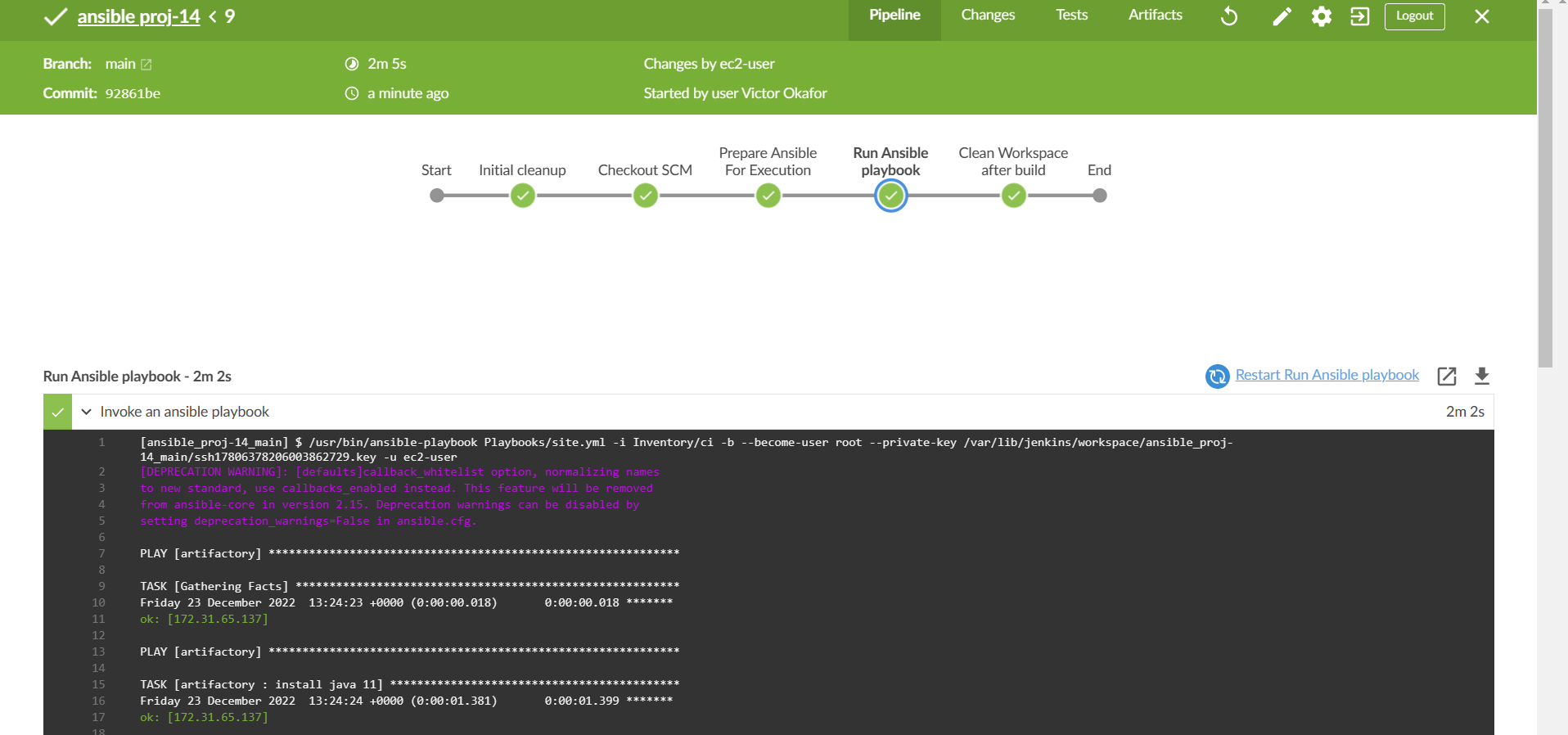Click the restart stage circular arrow icon

tap(1217, 376)
